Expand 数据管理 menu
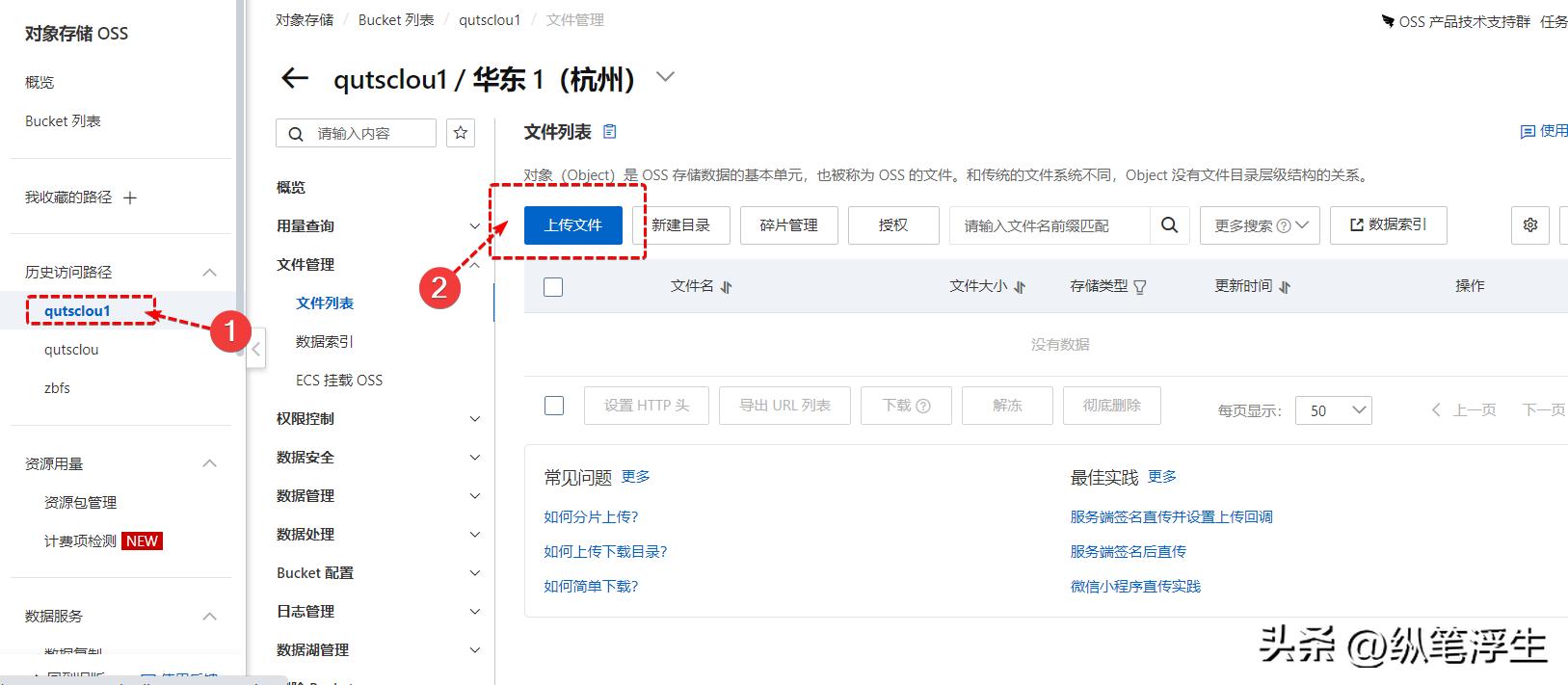 [x=474, y=496]
